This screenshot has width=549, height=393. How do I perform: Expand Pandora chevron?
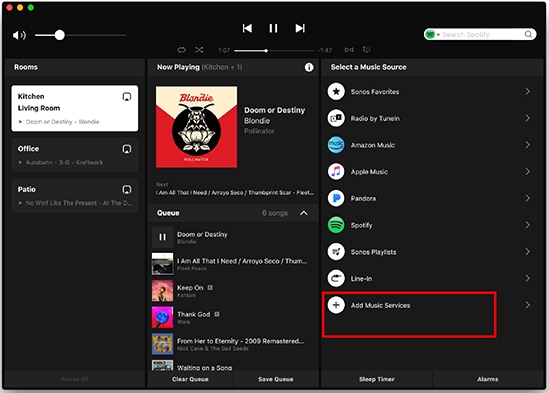528,198
